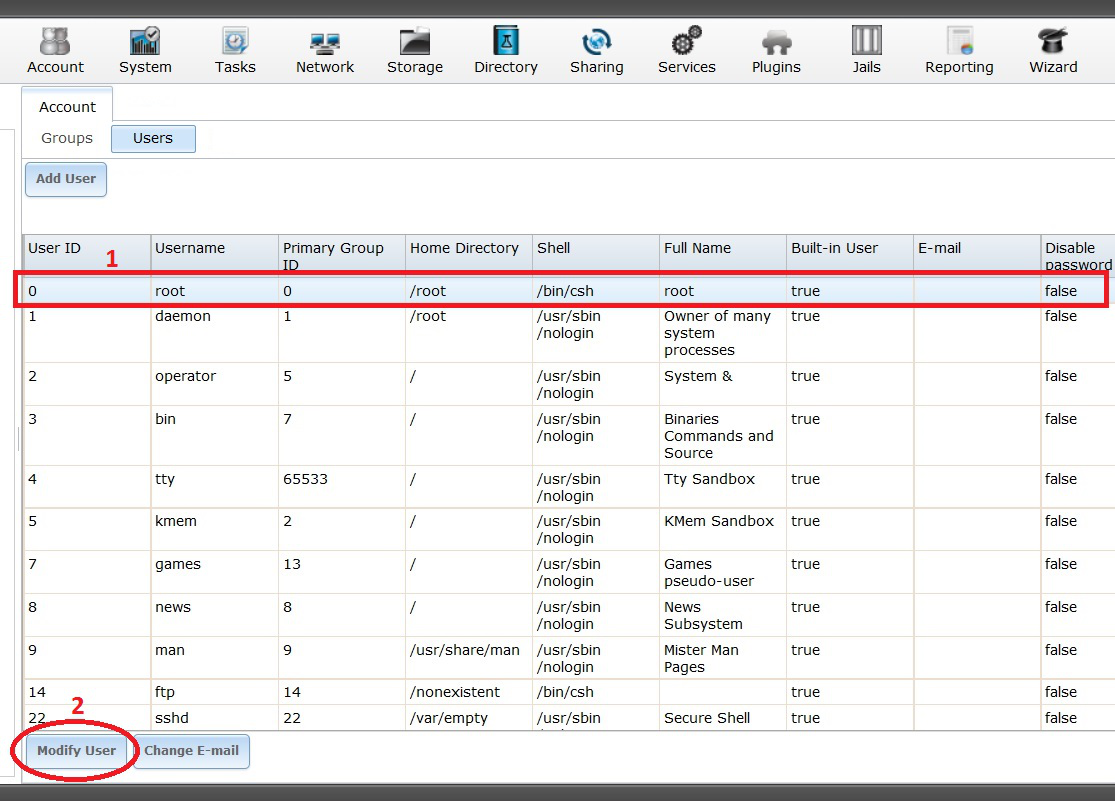Open the Network configuration icon
The width and height of the screenshot is (1115, 801).
click(x=325, y=50)
